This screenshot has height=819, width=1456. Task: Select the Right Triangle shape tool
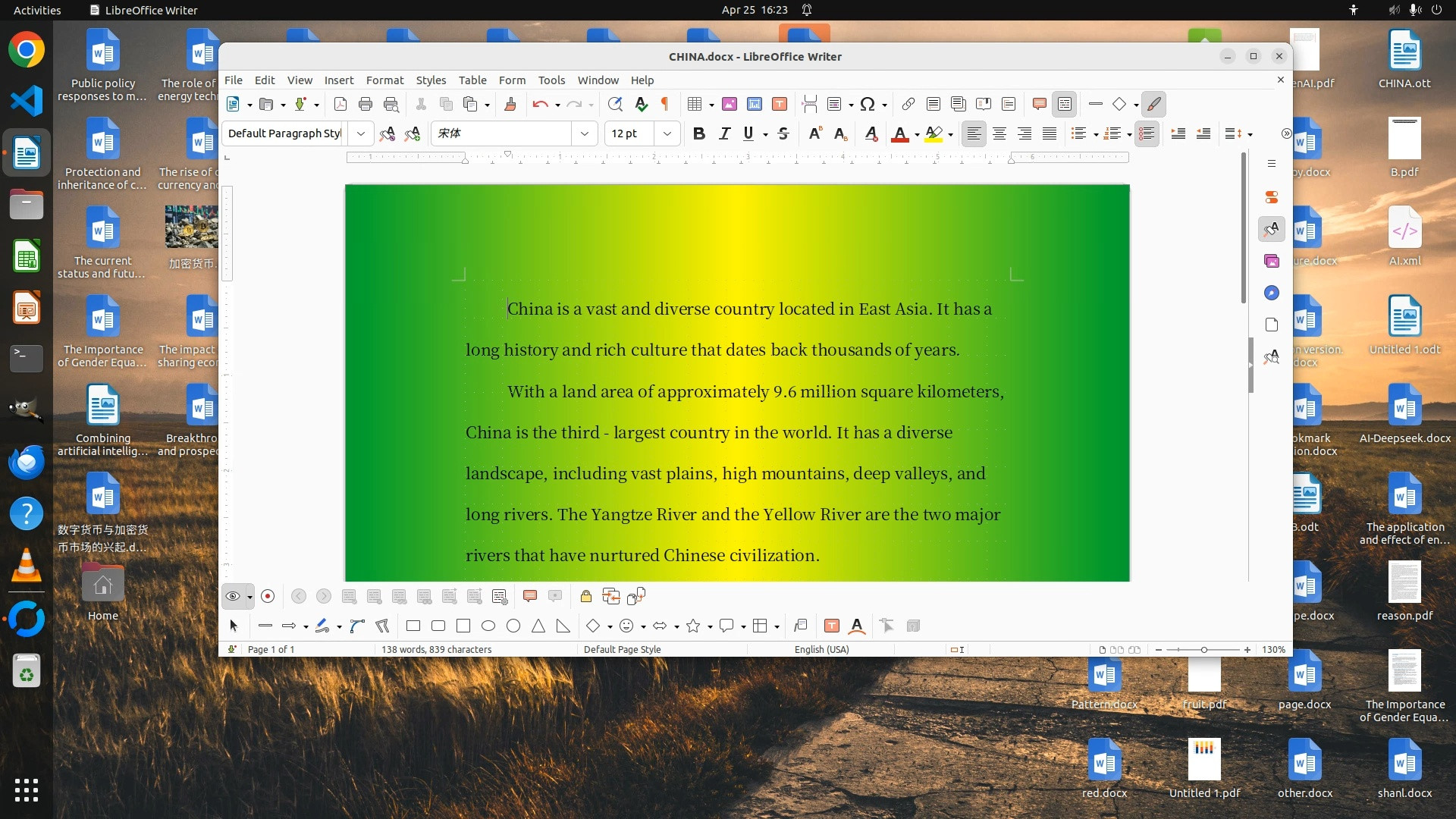[x=563, y=626]
